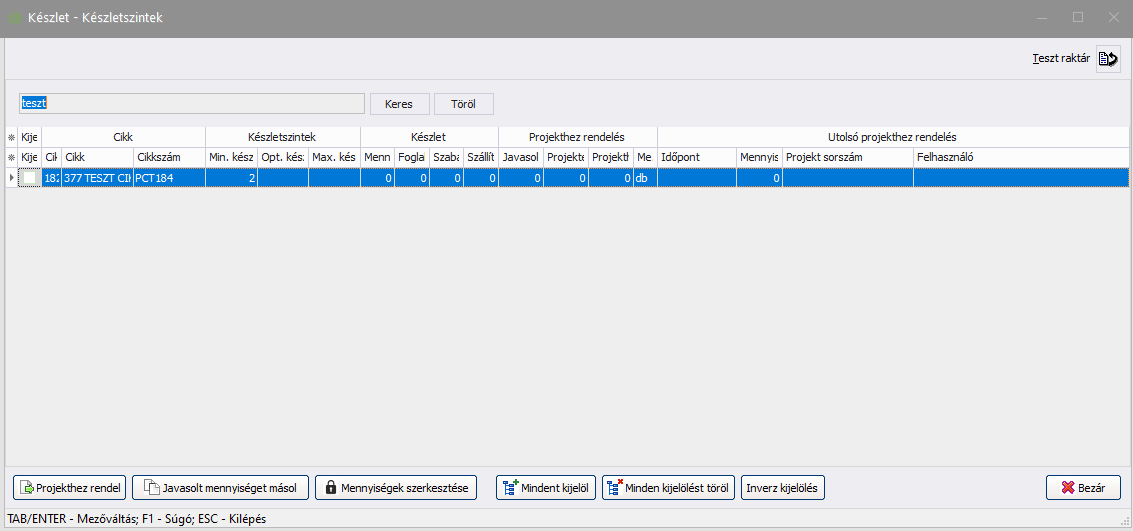This screenshot has height=531, width=1133.
Task: Select the Min. készlet cell showing 2
Action: [230, 177]
